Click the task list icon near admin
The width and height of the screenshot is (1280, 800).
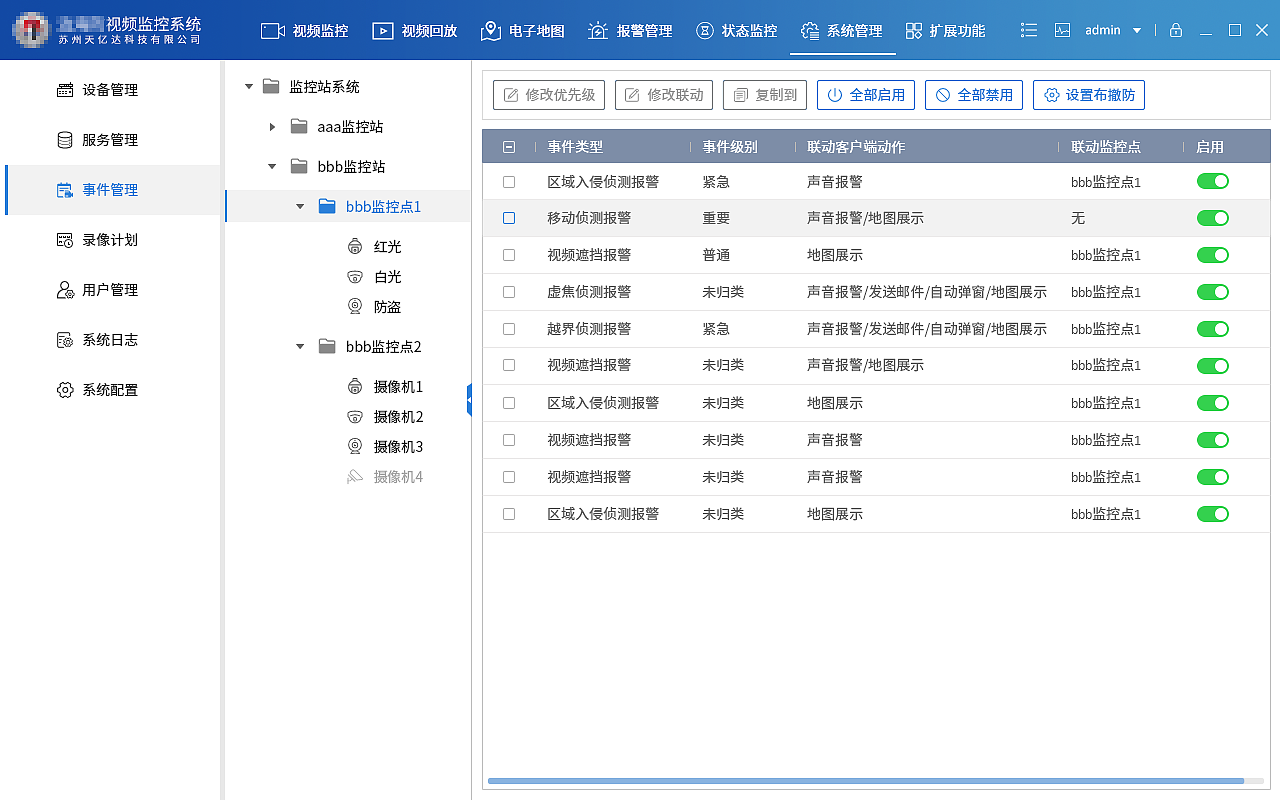[1028, 30]
